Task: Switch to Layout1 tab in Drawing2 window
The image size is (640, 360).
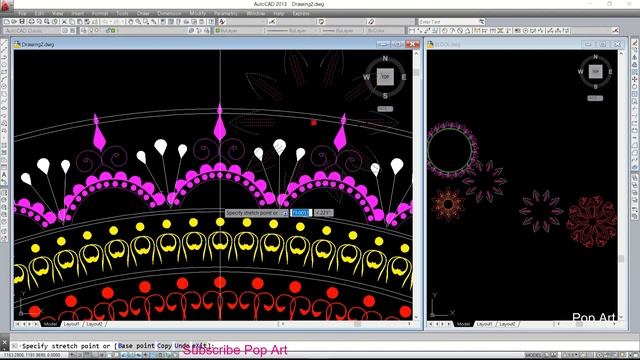Action: 71,324
